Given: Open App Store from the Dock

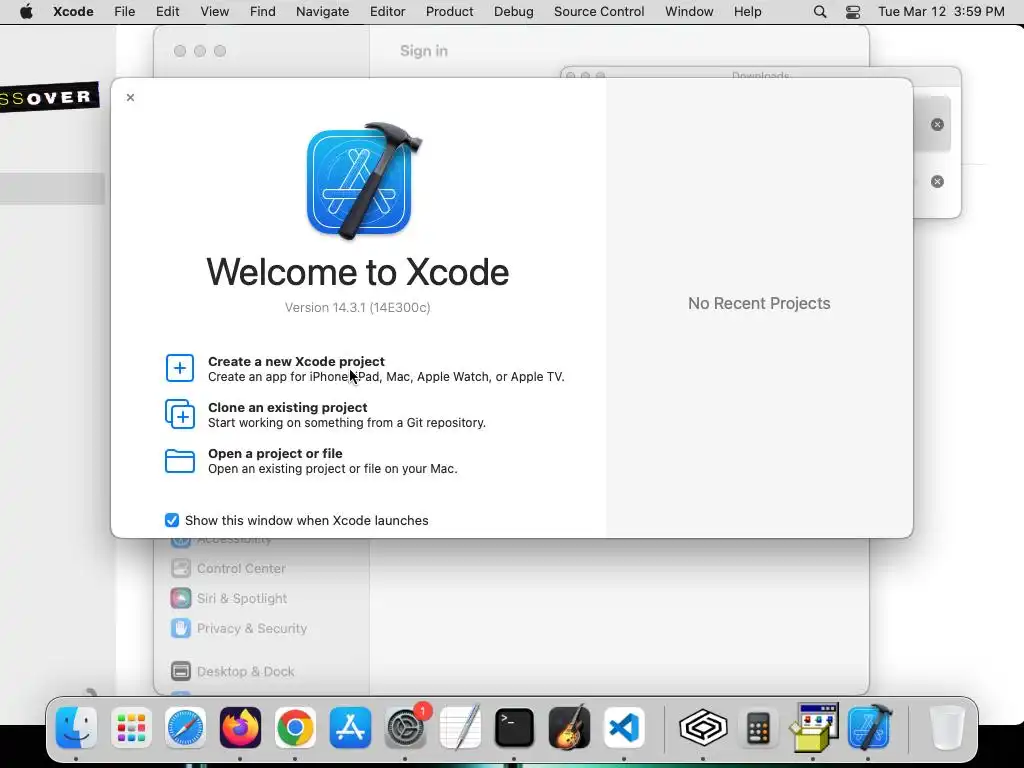Looking at the screenshot, I should pyautogui.click(x=350, y=728).
